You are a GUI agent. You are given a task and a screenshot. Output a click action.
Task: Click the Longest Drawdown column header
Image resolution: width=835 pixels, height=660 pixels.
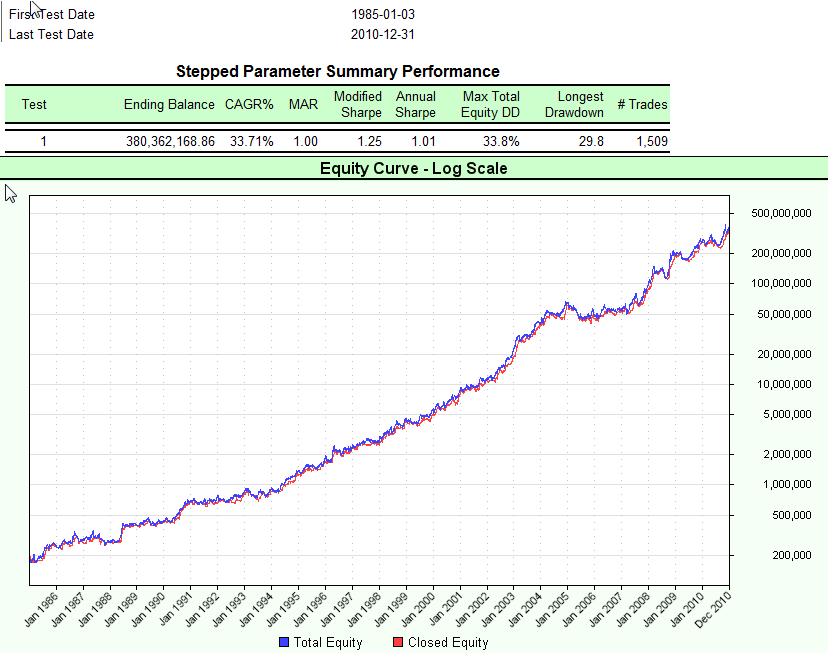(574, 104)
